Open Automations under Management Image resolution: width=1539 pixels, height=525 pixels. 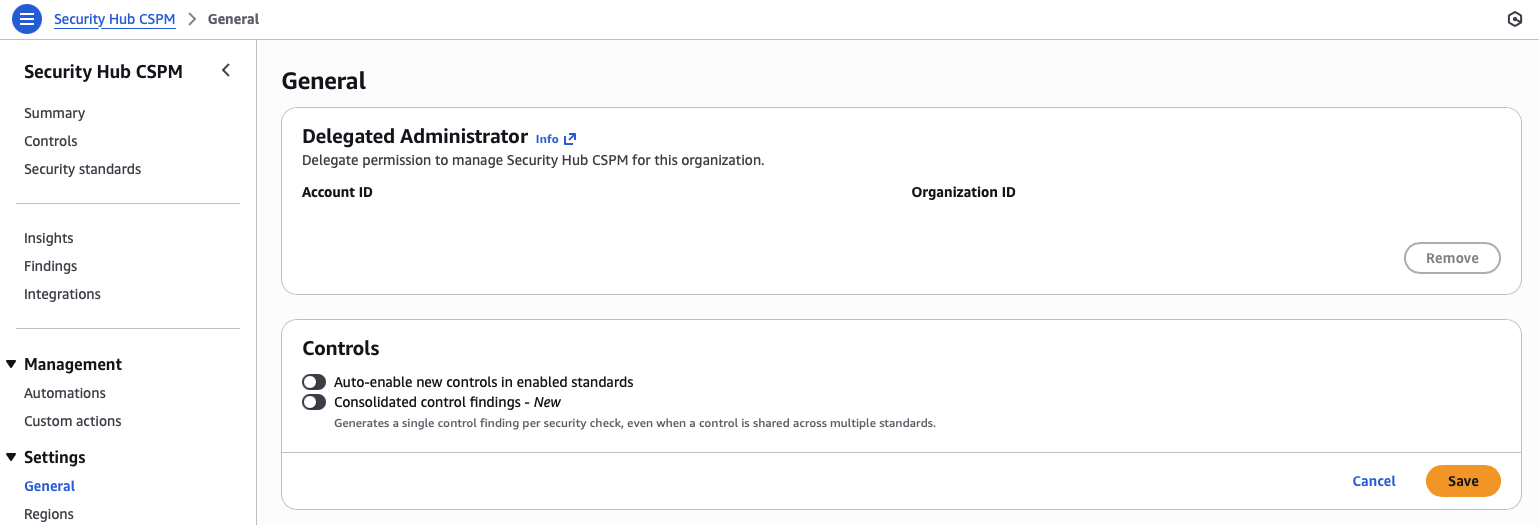click(x=65, y=393)
